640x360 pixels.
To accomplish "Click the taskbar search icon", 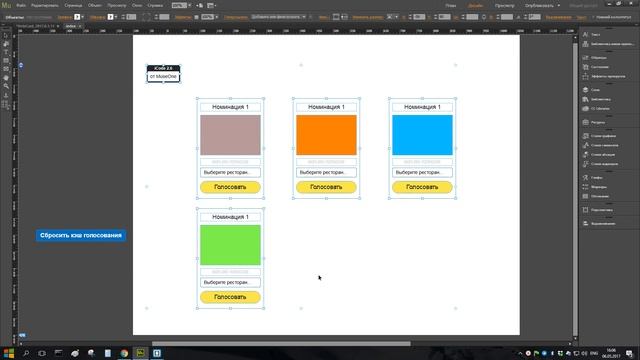I will [26, 353].
